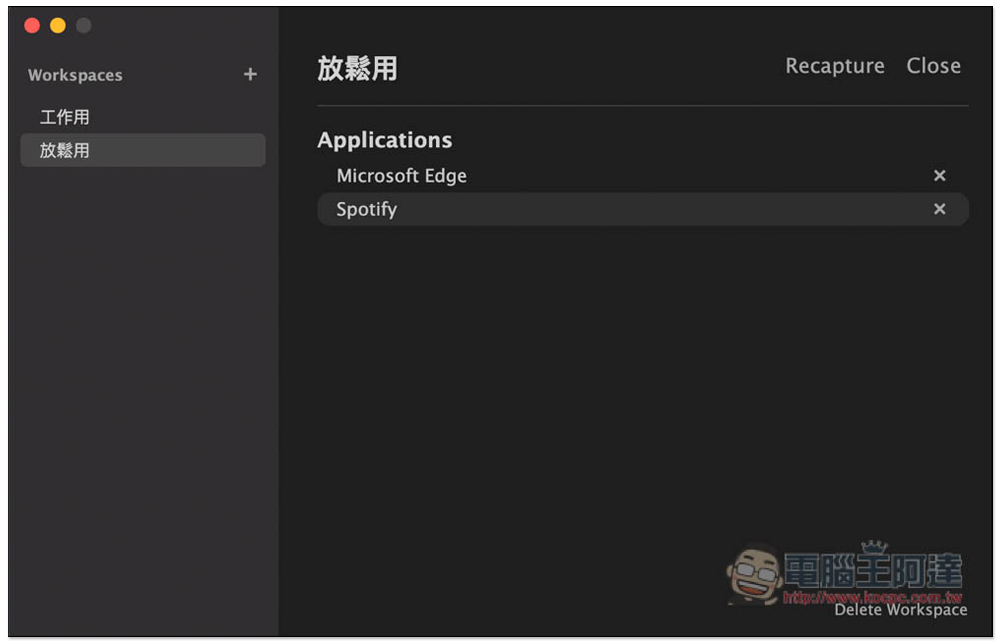Minimize window with yellow traffic light
The image size is (1000, 644).
pyautogui.click(x=58, y=26)
